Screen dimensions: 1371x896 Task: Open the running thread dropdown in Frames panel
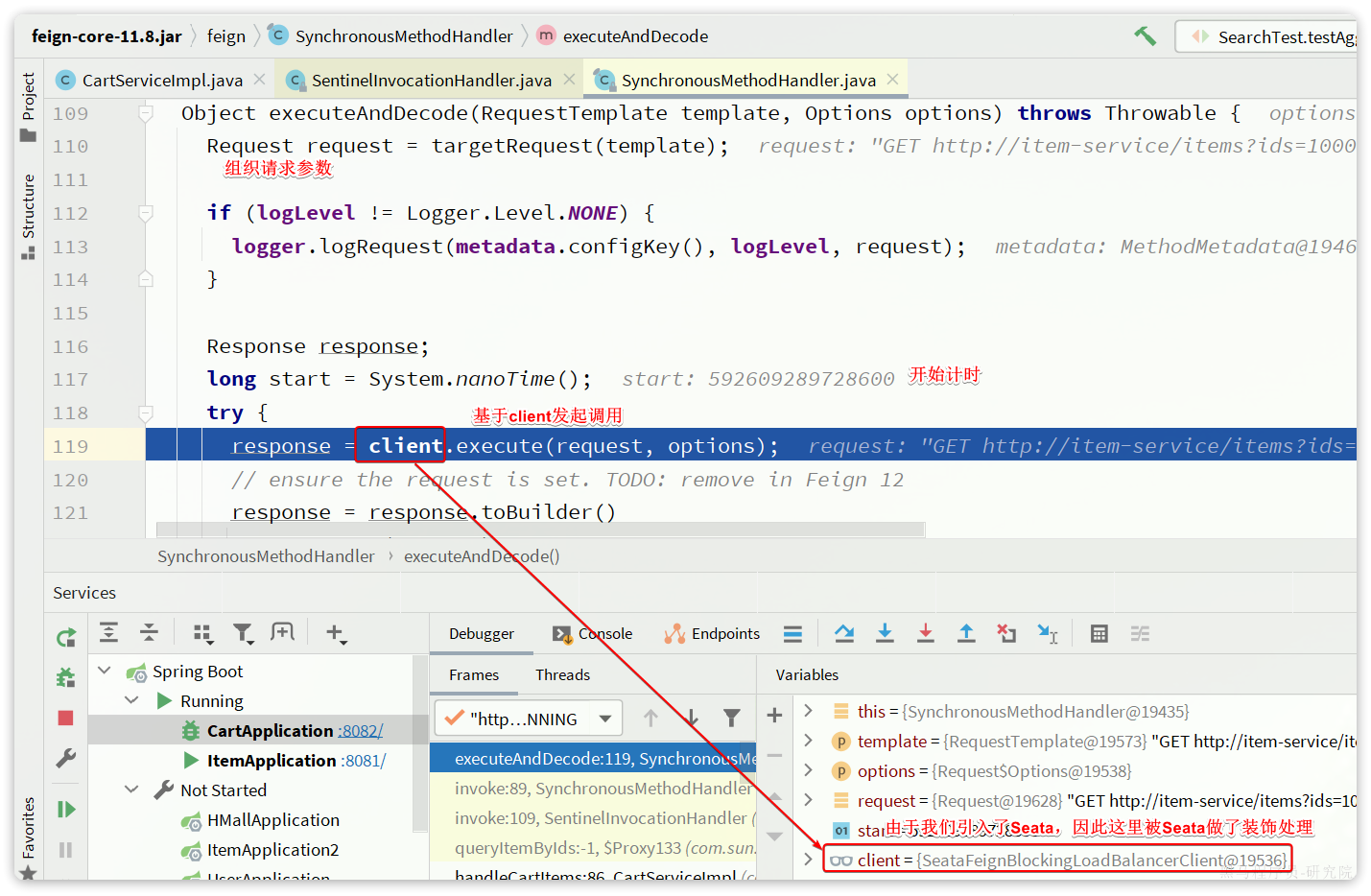click(605, 718)
